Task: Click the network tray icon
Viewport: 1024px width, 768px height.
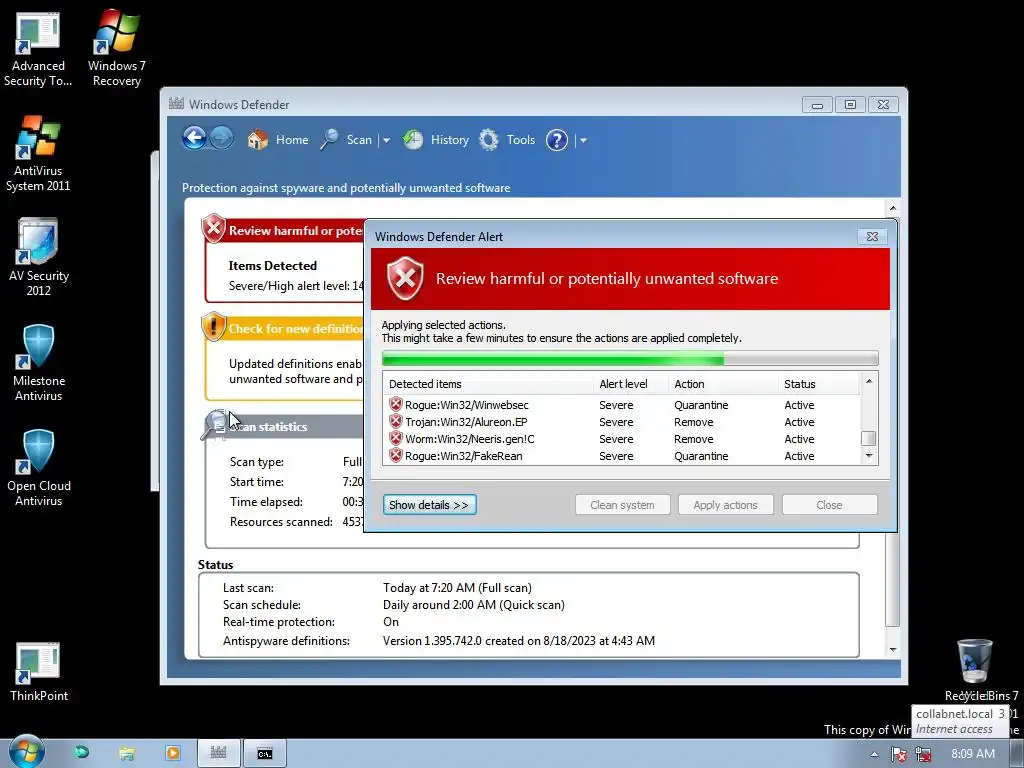Action: point(923,754)
